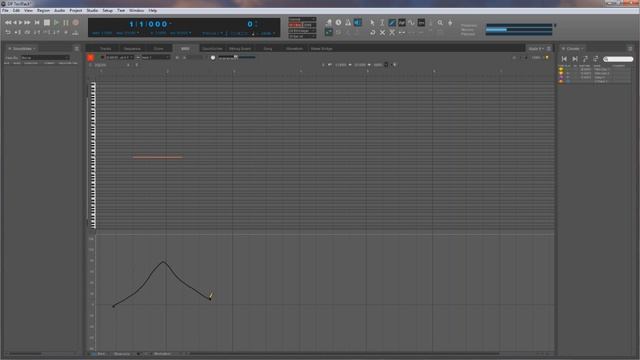Open the topmost dropdown right of the counter

pyautogui.click(x=302, y=19)
